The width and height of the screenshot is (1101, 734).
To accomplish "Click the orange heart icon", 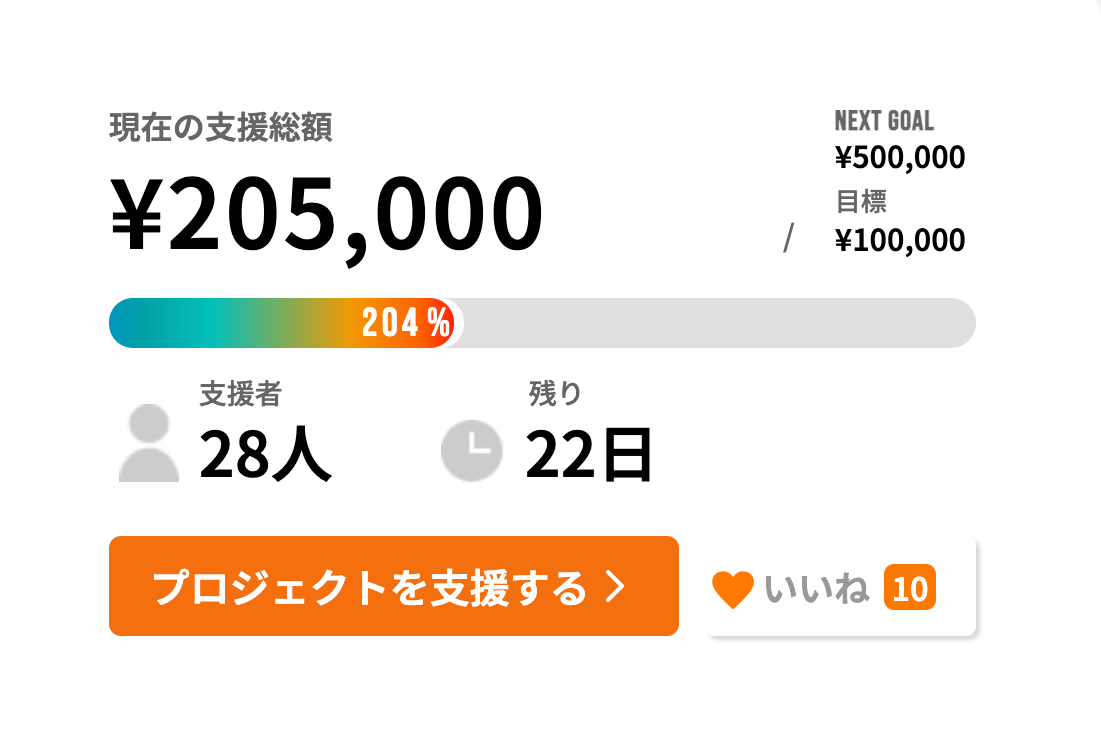I will pyautogui.click(x=732, y=589).
